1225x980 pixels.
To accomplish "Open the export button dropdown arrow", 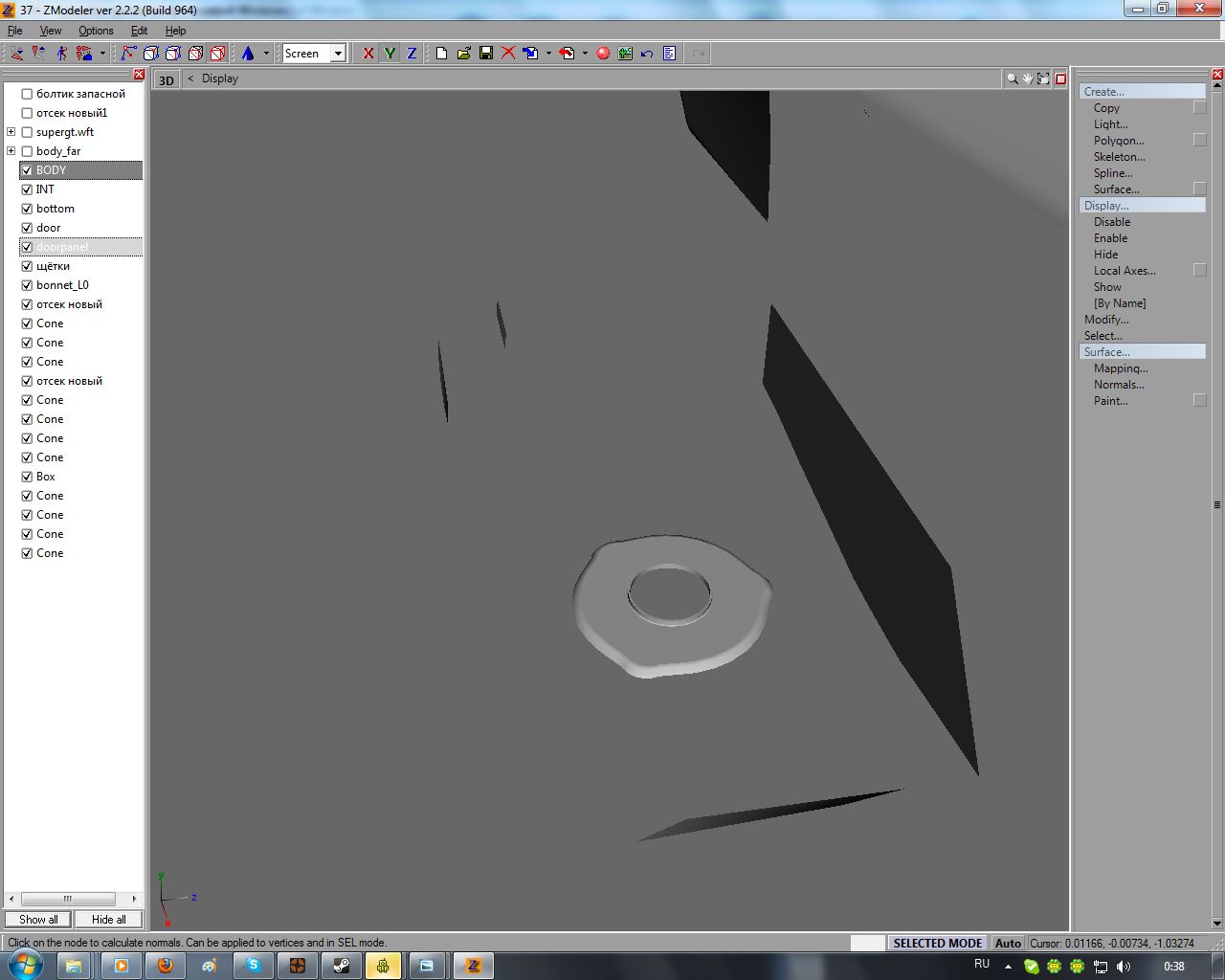I will tap(585, 54).
